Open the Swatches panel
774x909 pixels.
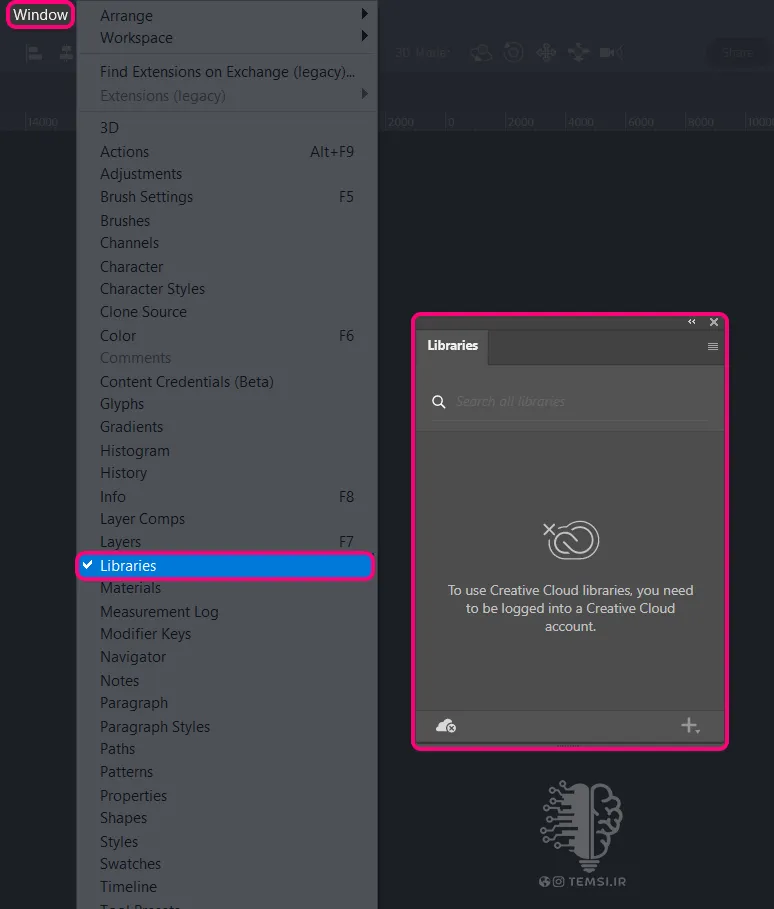(x=227, y=863)
